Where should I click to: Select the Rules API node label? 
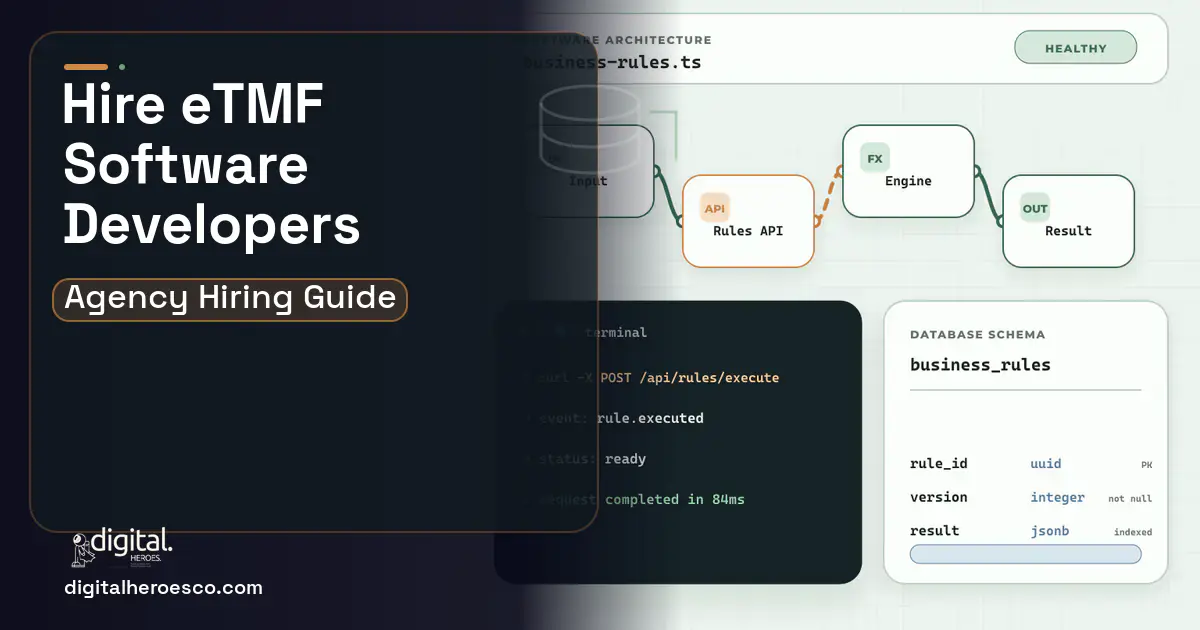(x=748, y=231)
